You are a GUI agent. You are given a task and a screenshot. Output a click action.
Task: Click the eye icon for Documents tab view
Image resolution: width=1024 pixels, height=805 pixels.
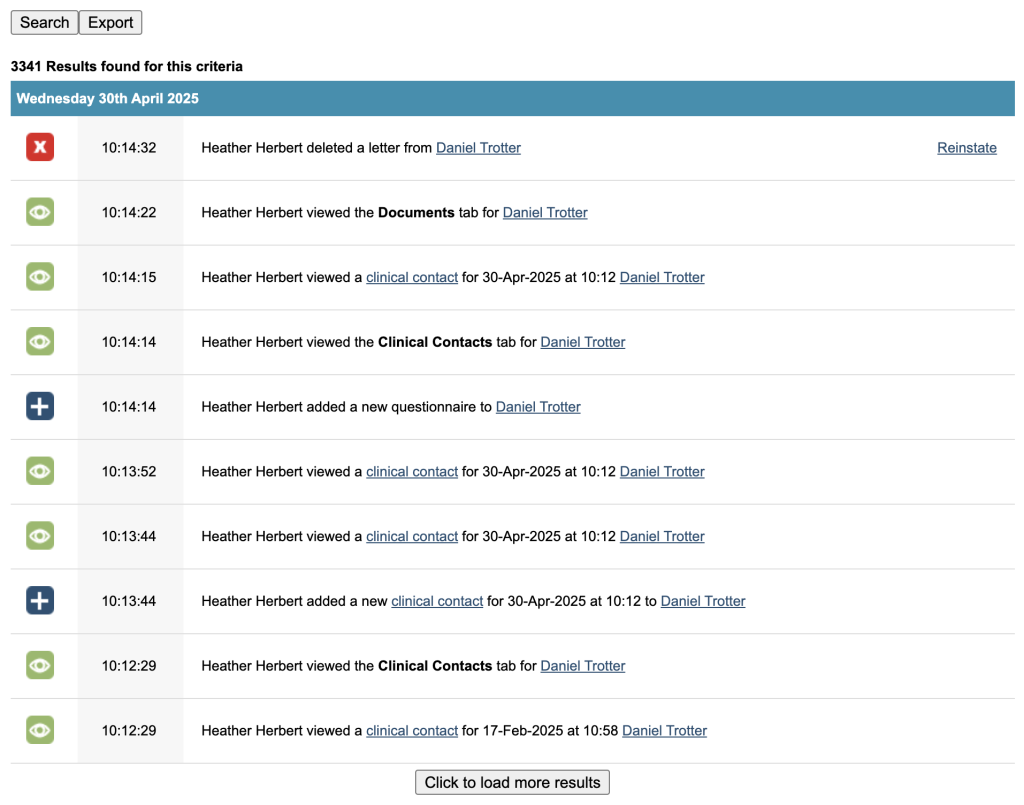point(40,212)
